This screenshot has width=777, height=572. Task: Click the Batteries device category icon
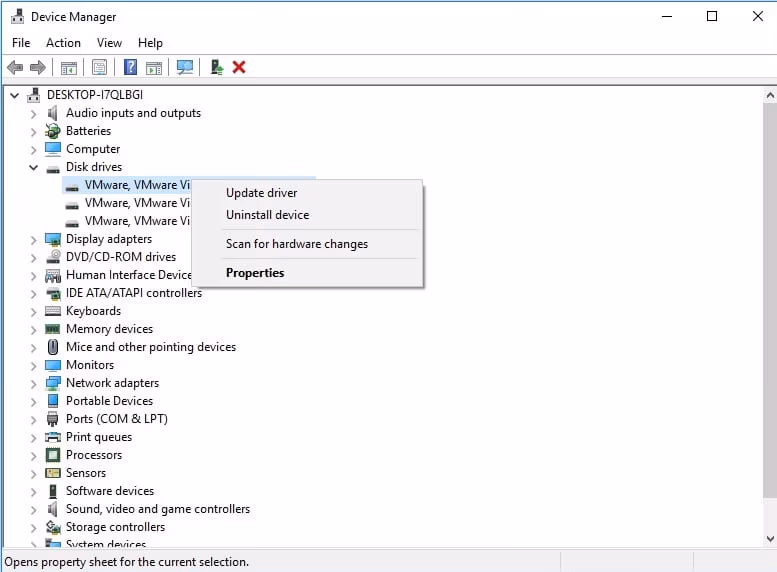pos(53,131)
